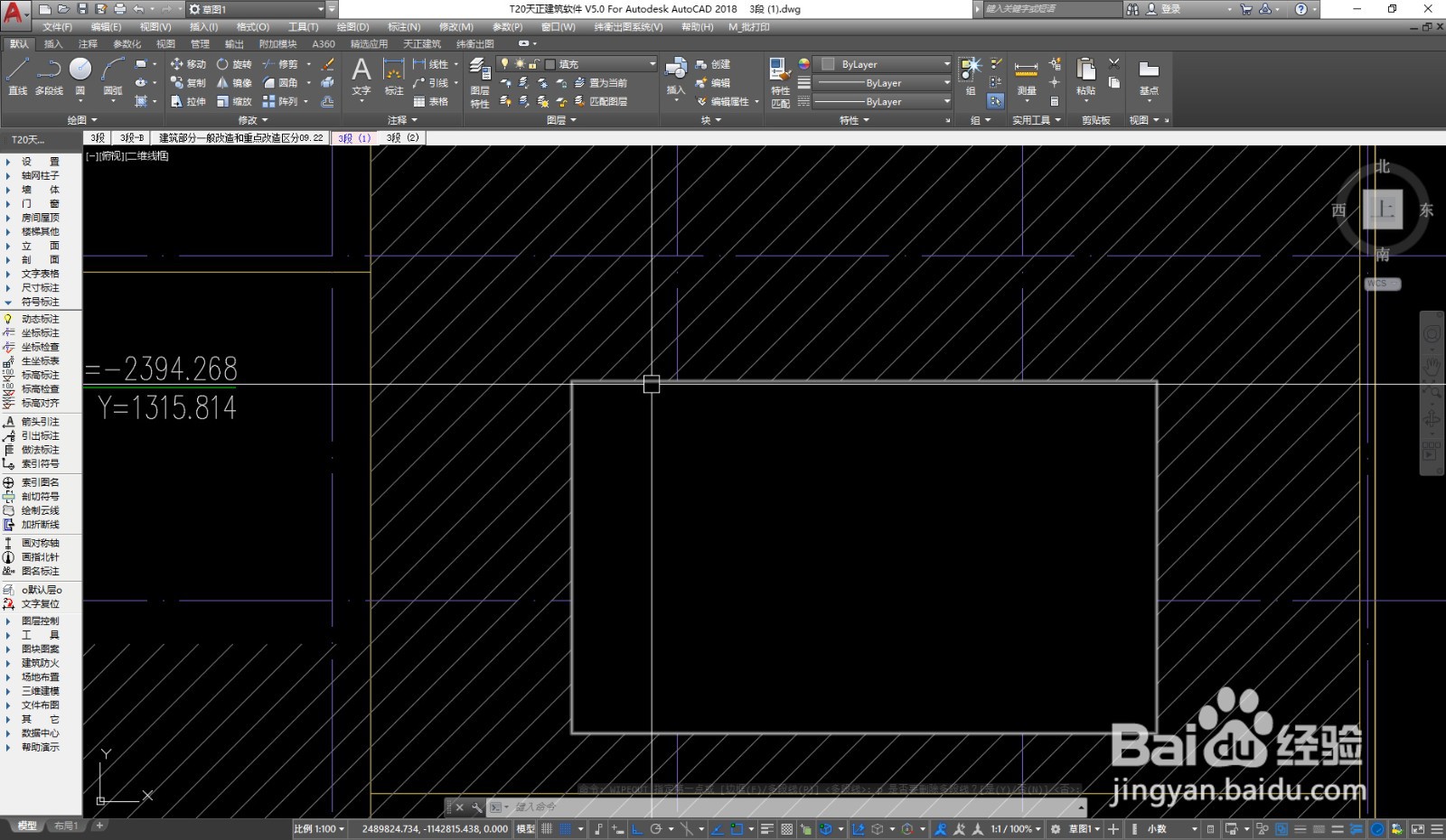The image size is (1446, 840).
Task: Select the 直线 (Line) tool
Action: [x=17, y=77]
